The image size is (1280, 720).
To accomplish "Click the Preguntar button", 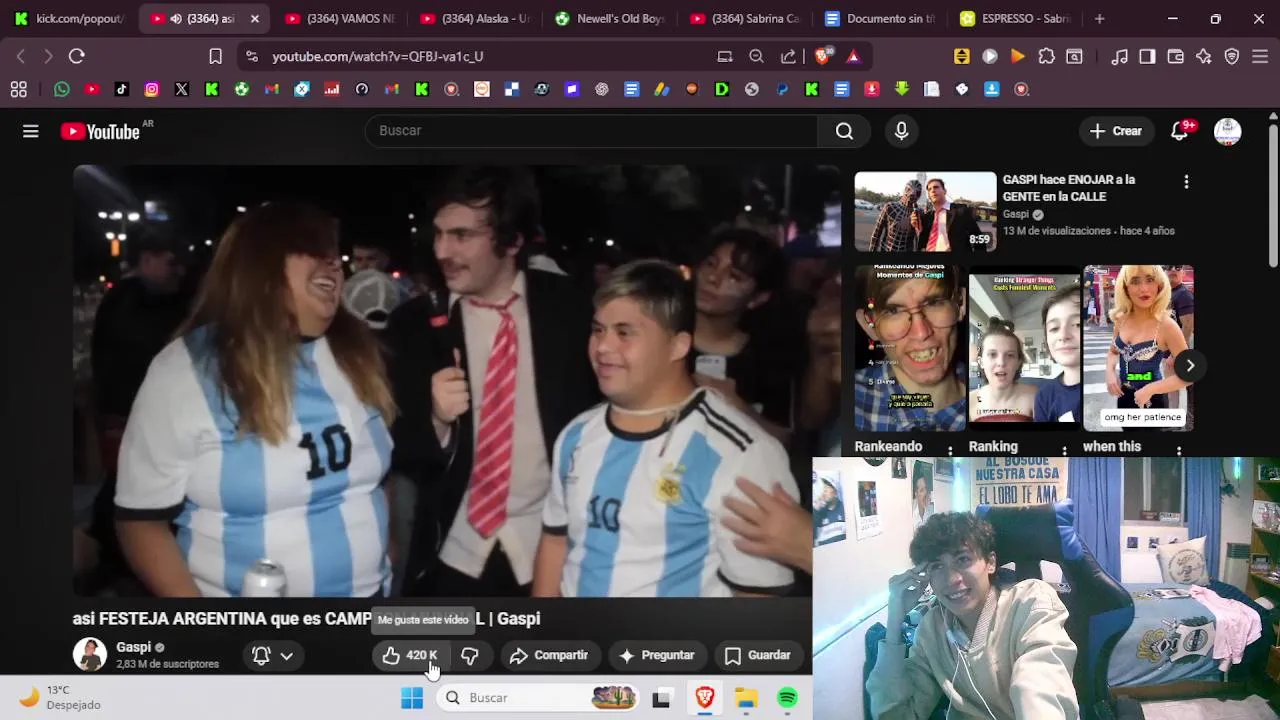I will [656, 655].
